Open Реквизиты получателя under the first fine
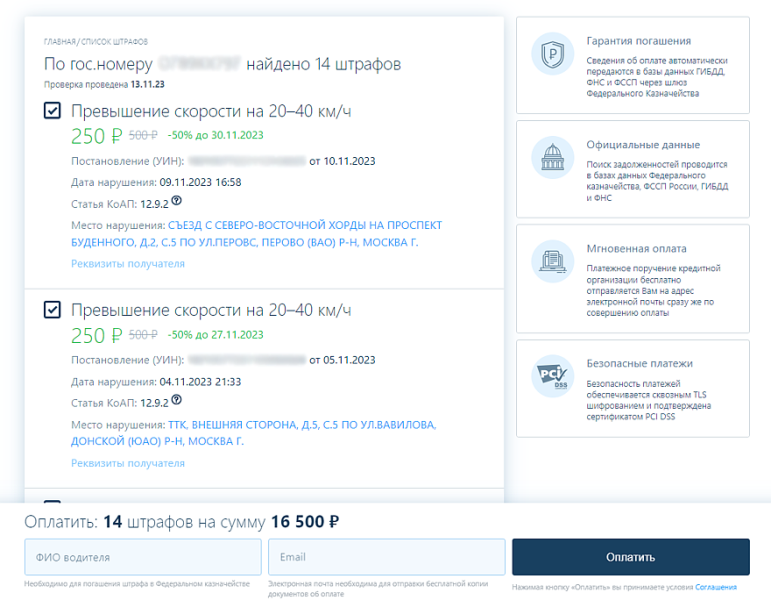 [x=128, y=264]
